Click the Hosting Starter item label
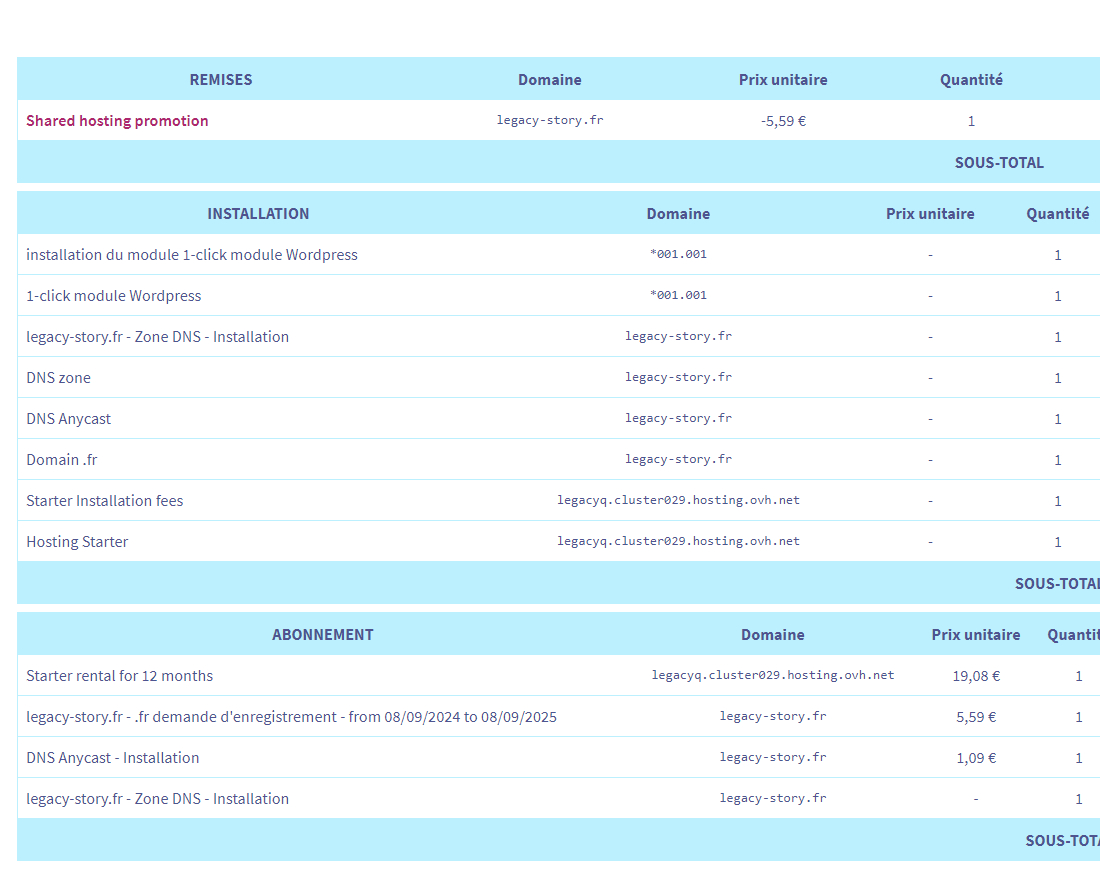Image resolution: width=1100 pixels, height=879 pixels. tap(77, 542)
